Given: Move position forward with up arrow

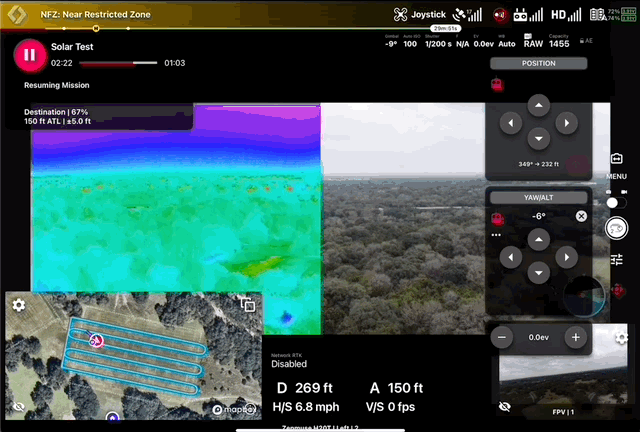Looking at the screenshot, I should pos(539,105).
